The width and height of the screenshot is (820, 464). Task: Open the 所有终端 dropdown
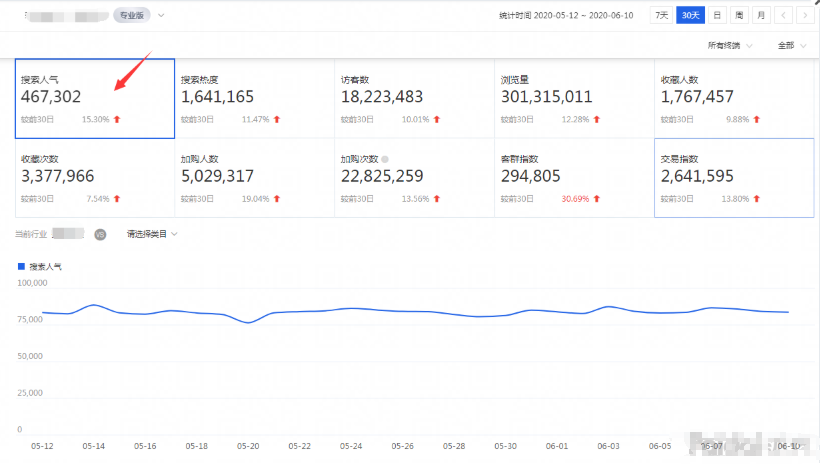(730, 45)
